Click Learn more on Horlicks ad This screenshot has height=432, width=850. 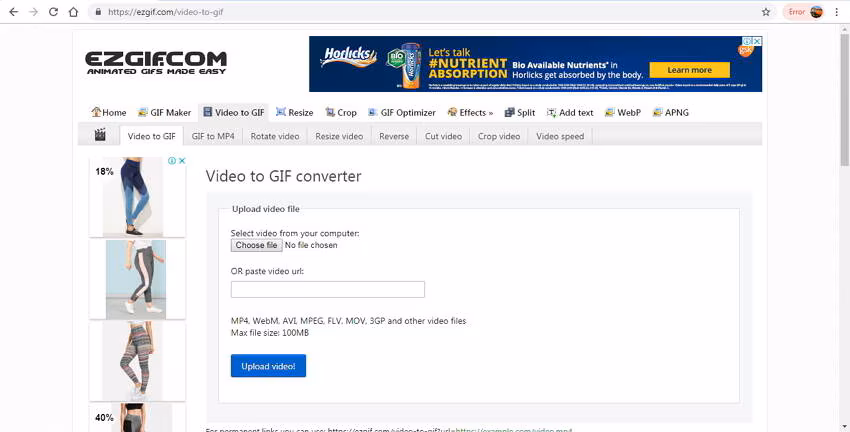click(x=690, y=70)
